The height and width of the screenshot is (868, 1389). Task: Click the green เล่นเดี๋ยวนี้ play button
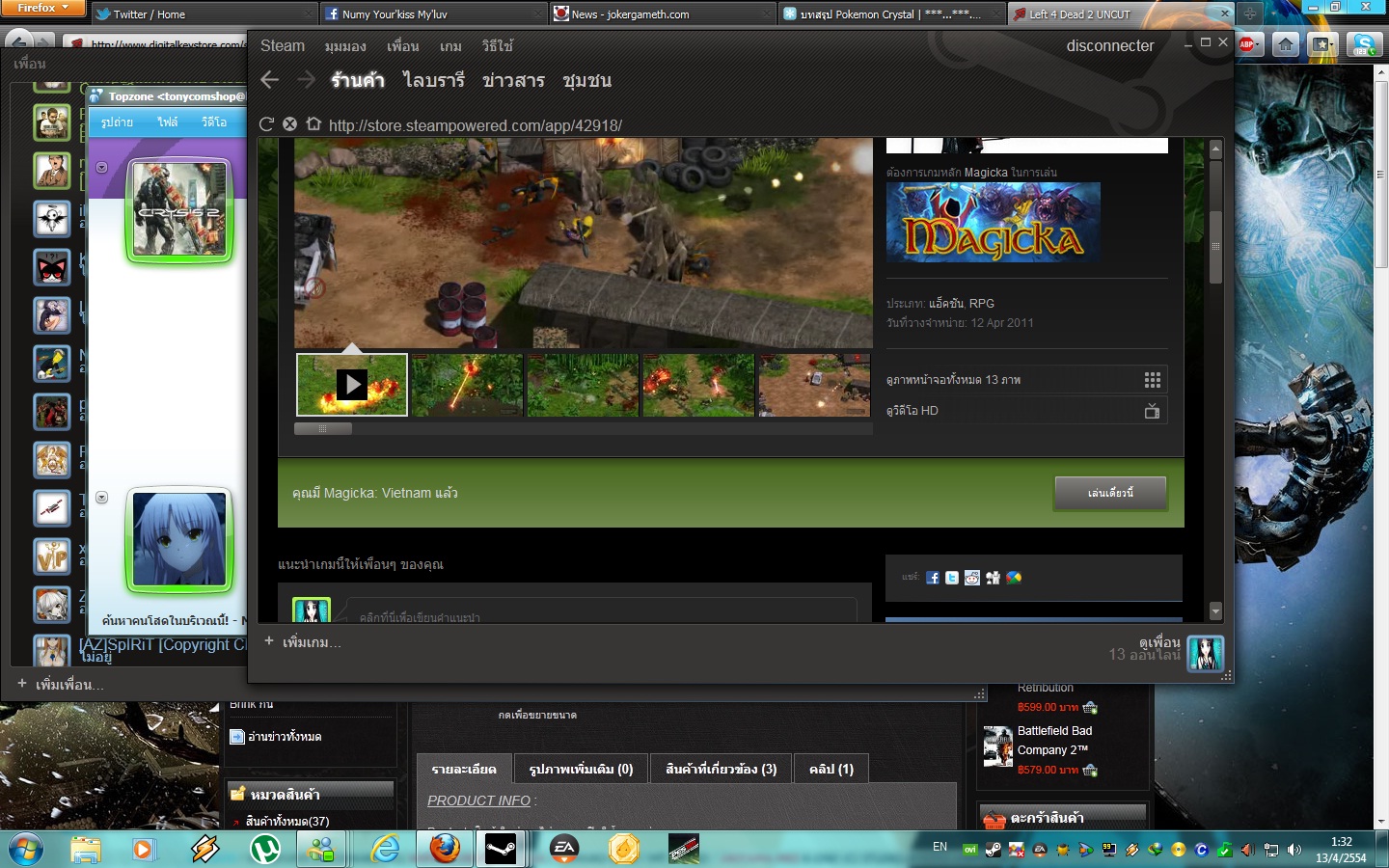coord(1110,493)
